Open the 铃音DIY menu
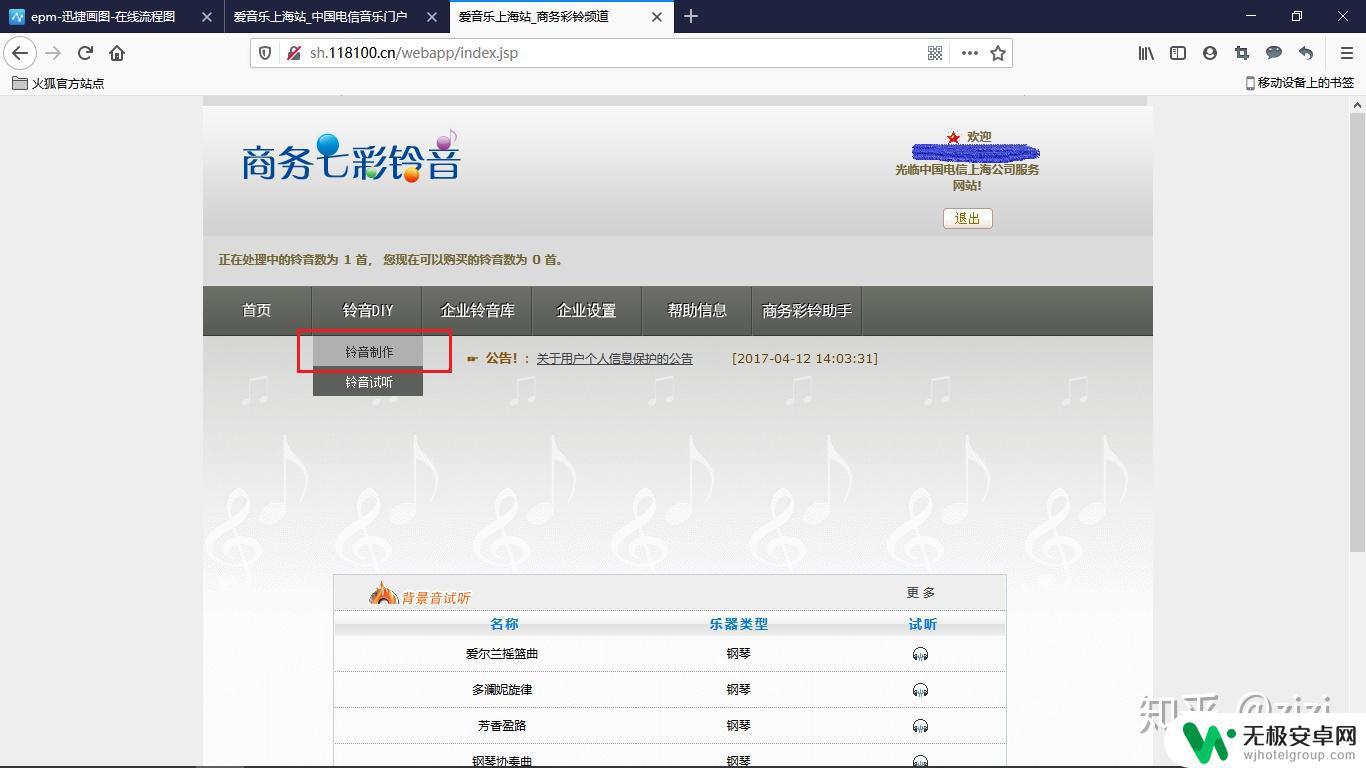Screen dimensions: 1366x768 (x=368, y=311)
